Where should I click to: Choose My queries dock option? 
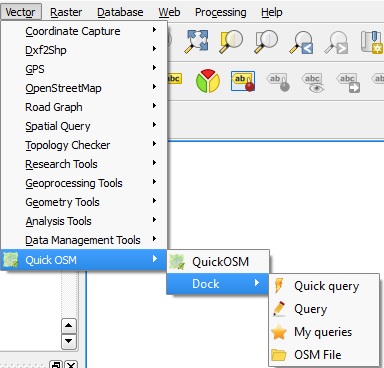[x=324, y=332]
